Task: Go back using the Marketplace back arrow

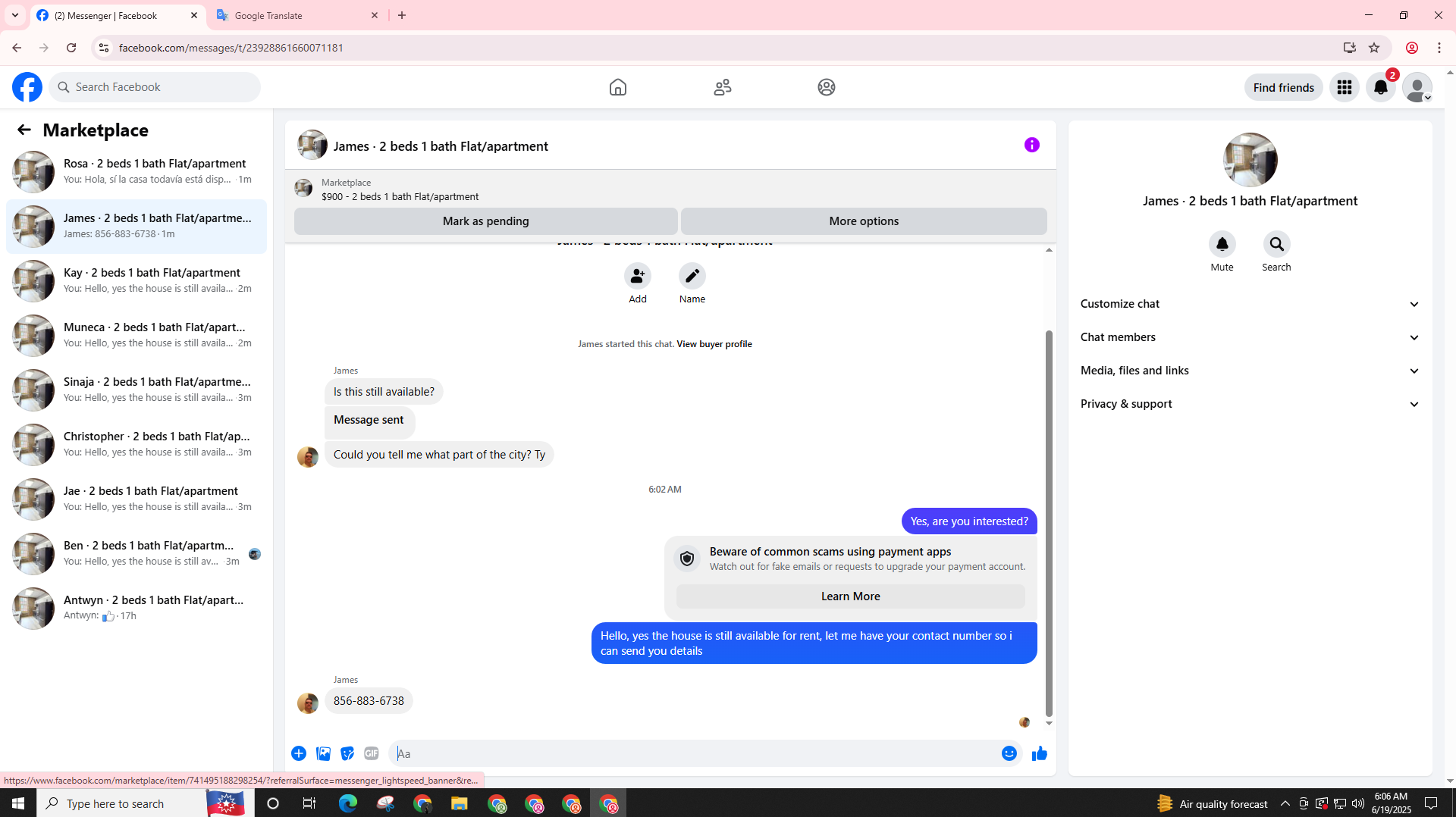Action: (x=24, y=130)
